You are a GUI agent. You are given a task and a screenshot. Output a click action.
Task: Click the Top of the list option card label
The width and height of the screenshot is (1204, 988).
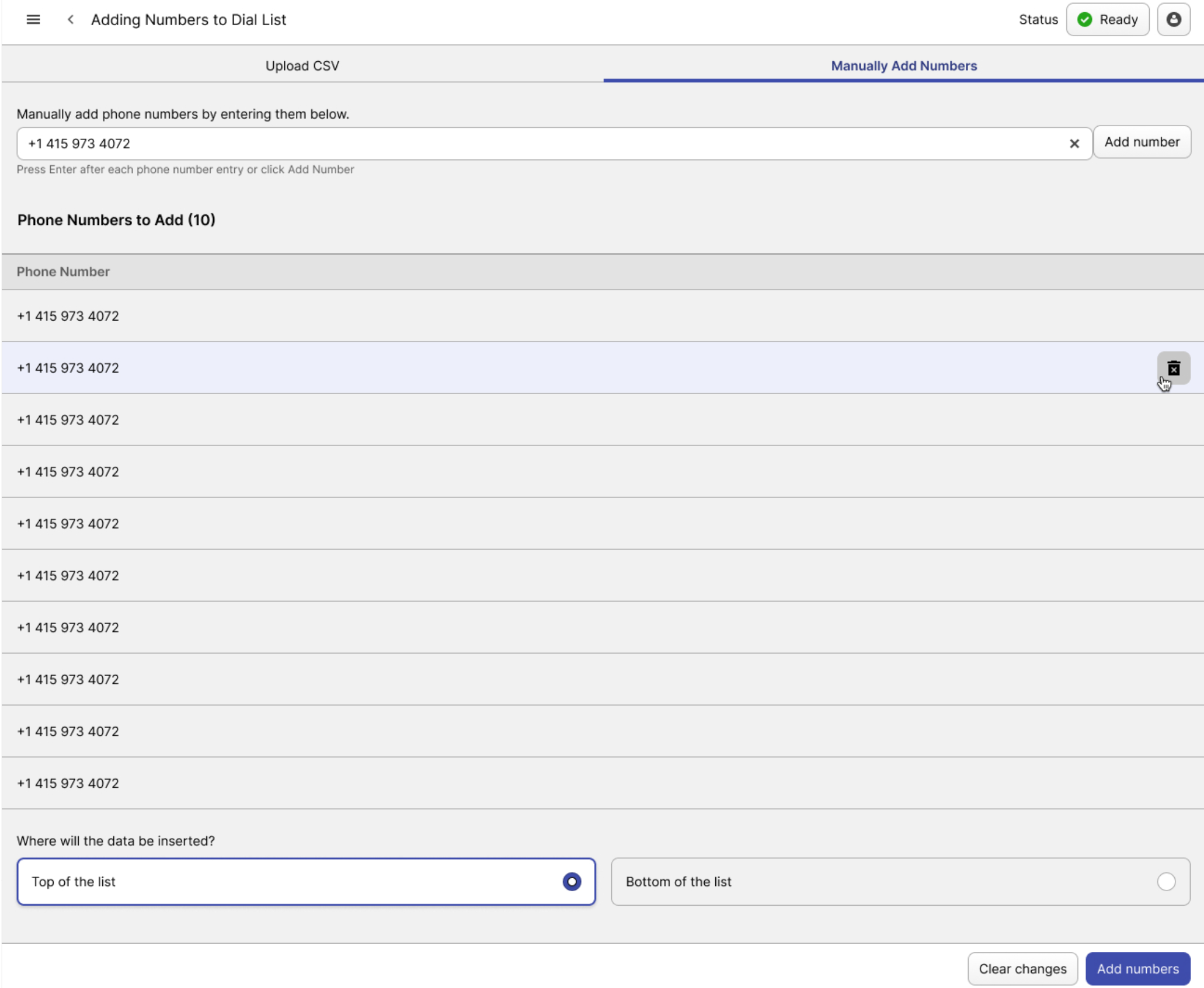pos(74,881)
